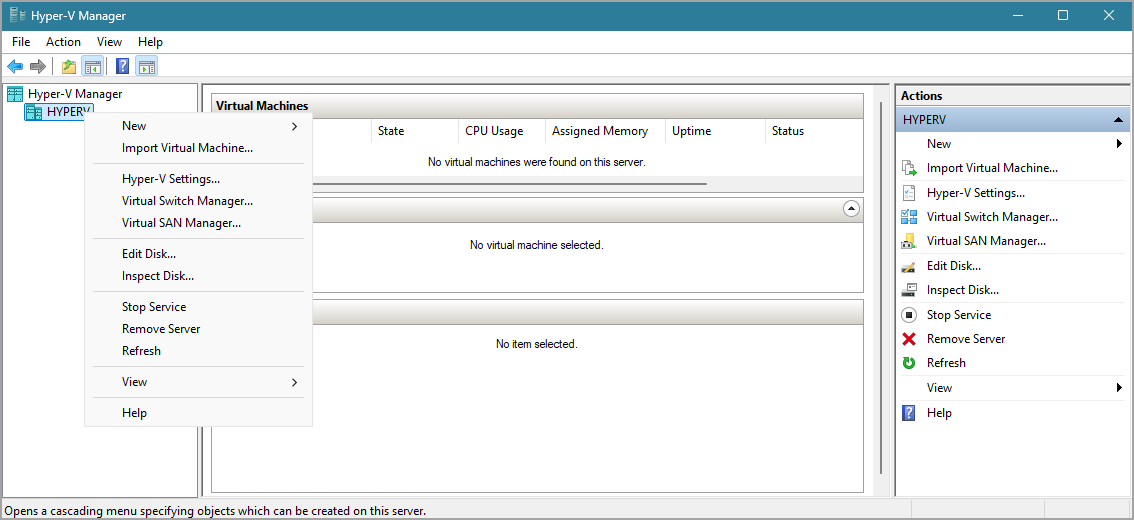Click Virtual Switch Manager link in Actions
Viewport: 1134px width, 520px height.
tap(992, 217)
